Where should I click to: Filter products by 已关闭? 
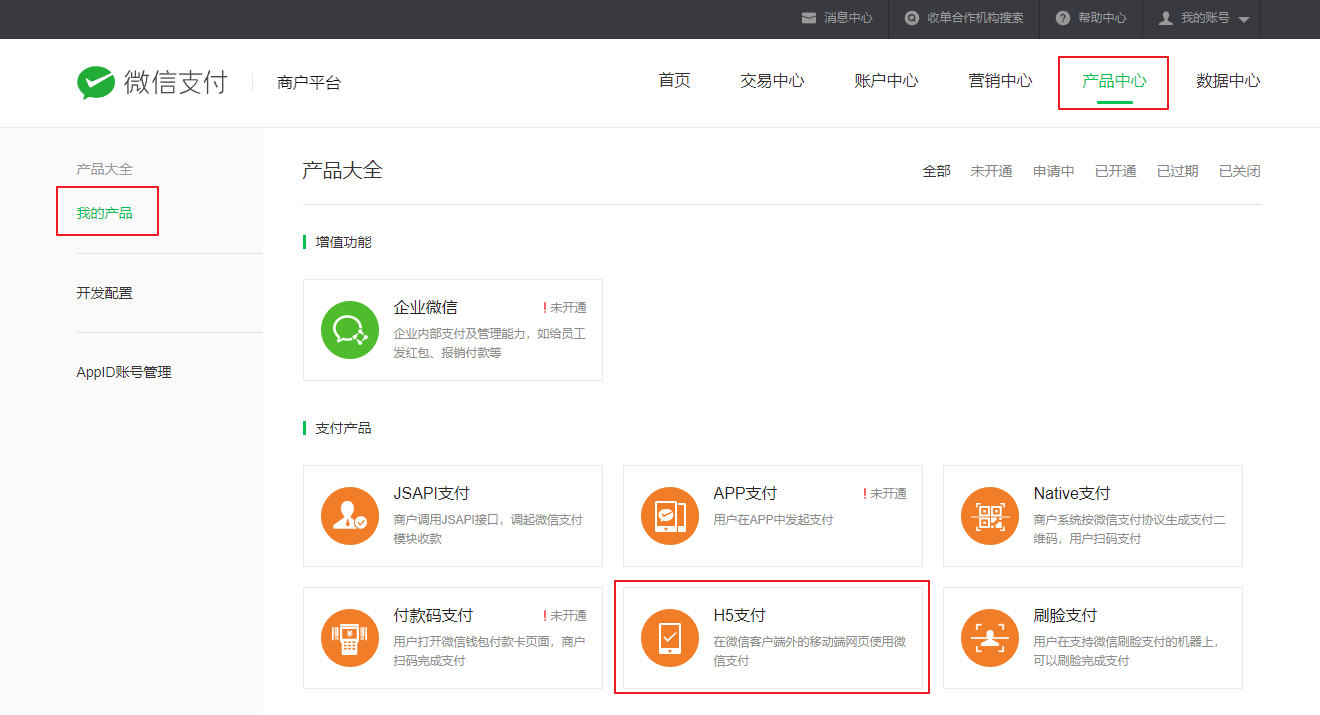(x=1240, y=171)
